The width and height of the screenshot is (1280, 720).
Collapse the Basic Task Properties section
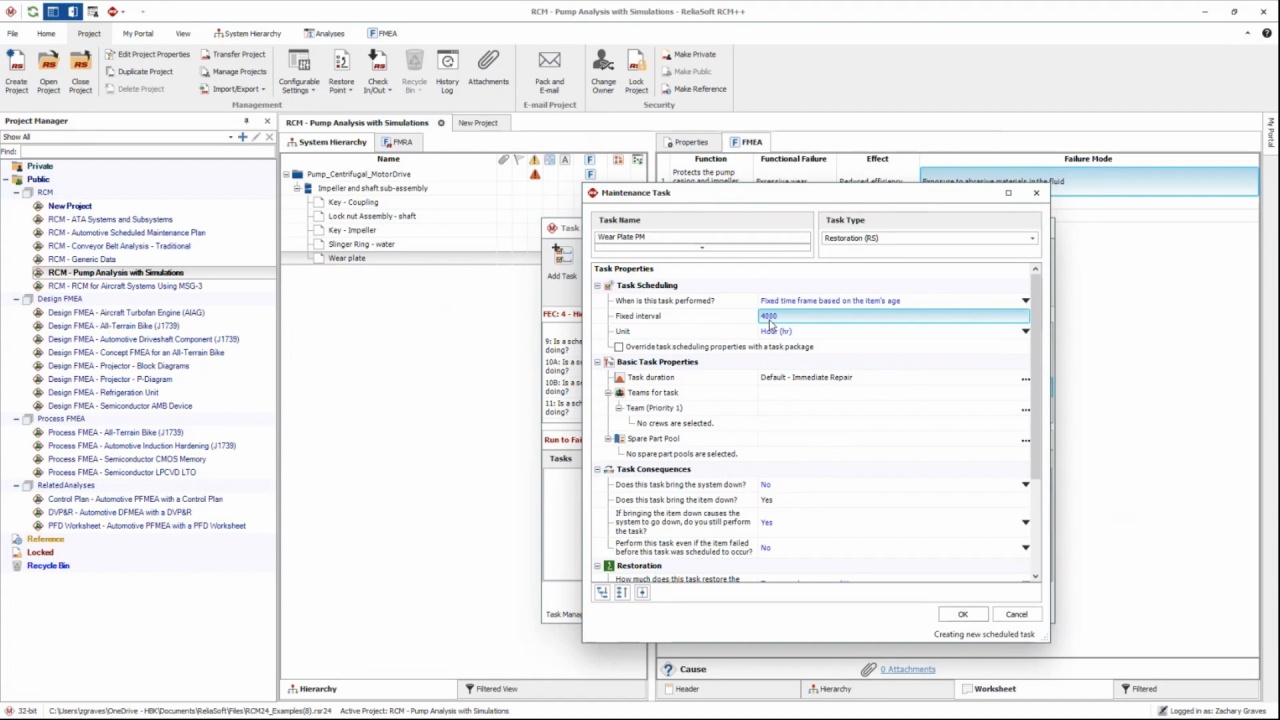pos(597,362)
